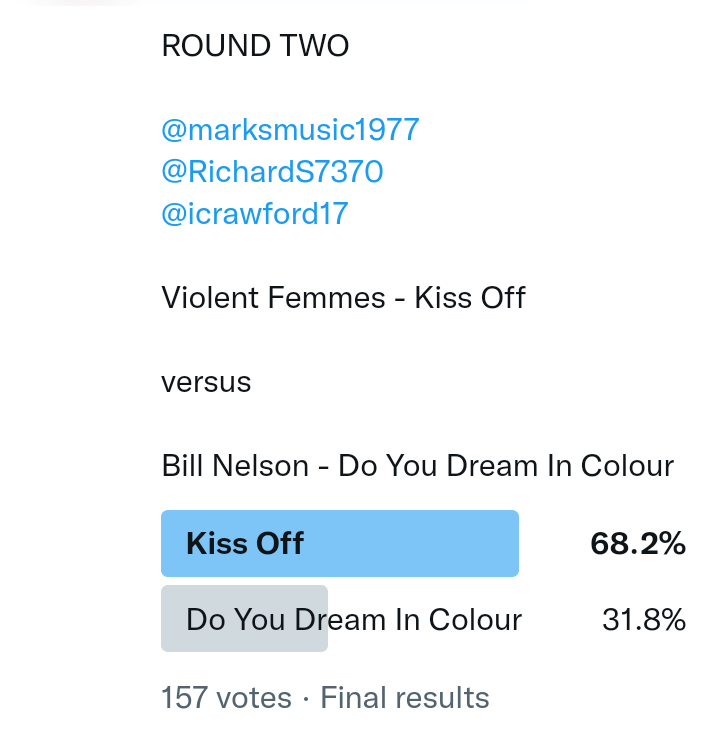Click the 31.8% poll result figure
Viewport: 720px width, 735px height.
coord(644,620)
